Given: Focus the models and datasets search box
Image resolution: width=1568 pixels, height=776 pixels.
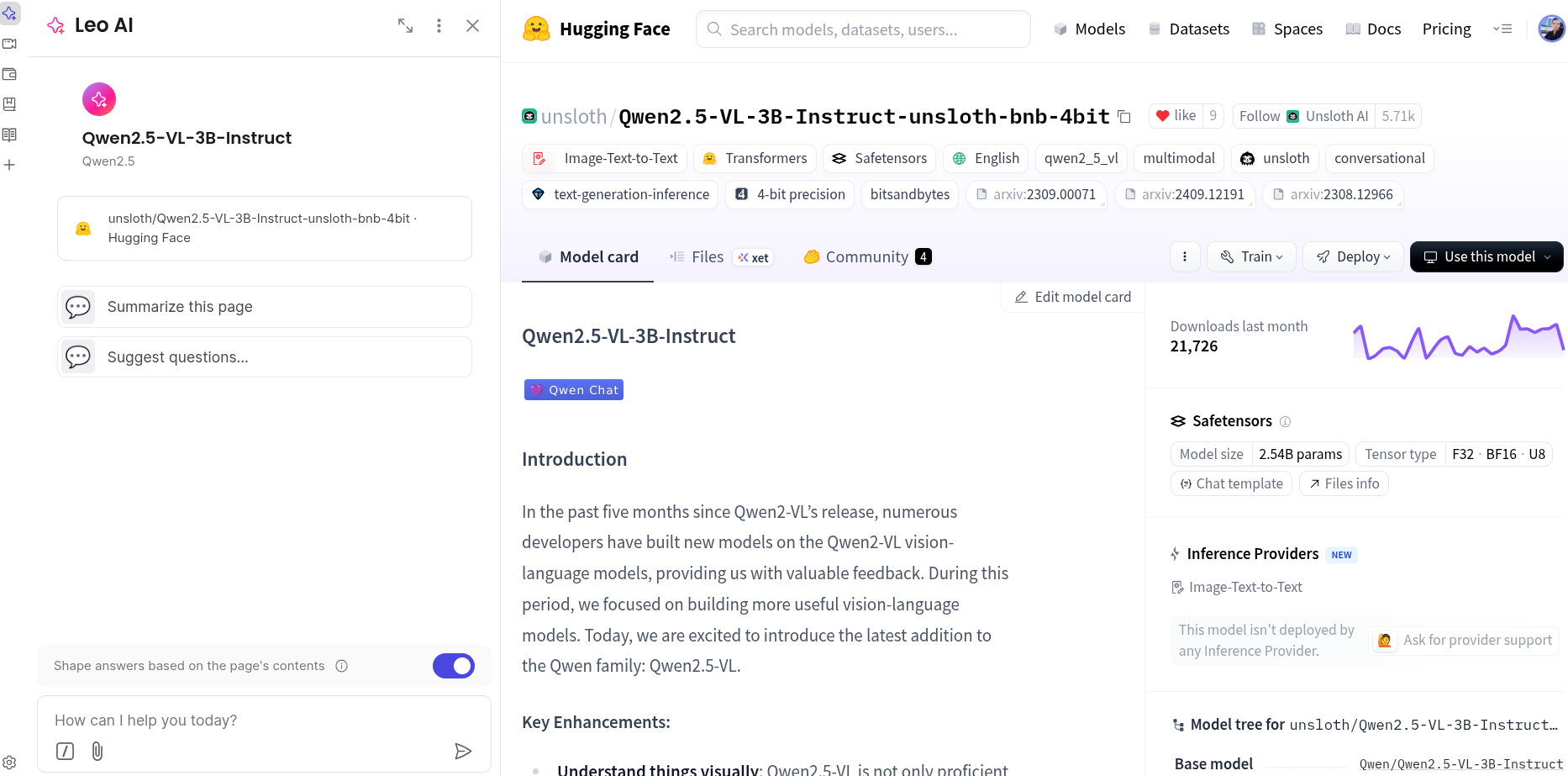Looking at the screenshot, I should tap(863, 29).
